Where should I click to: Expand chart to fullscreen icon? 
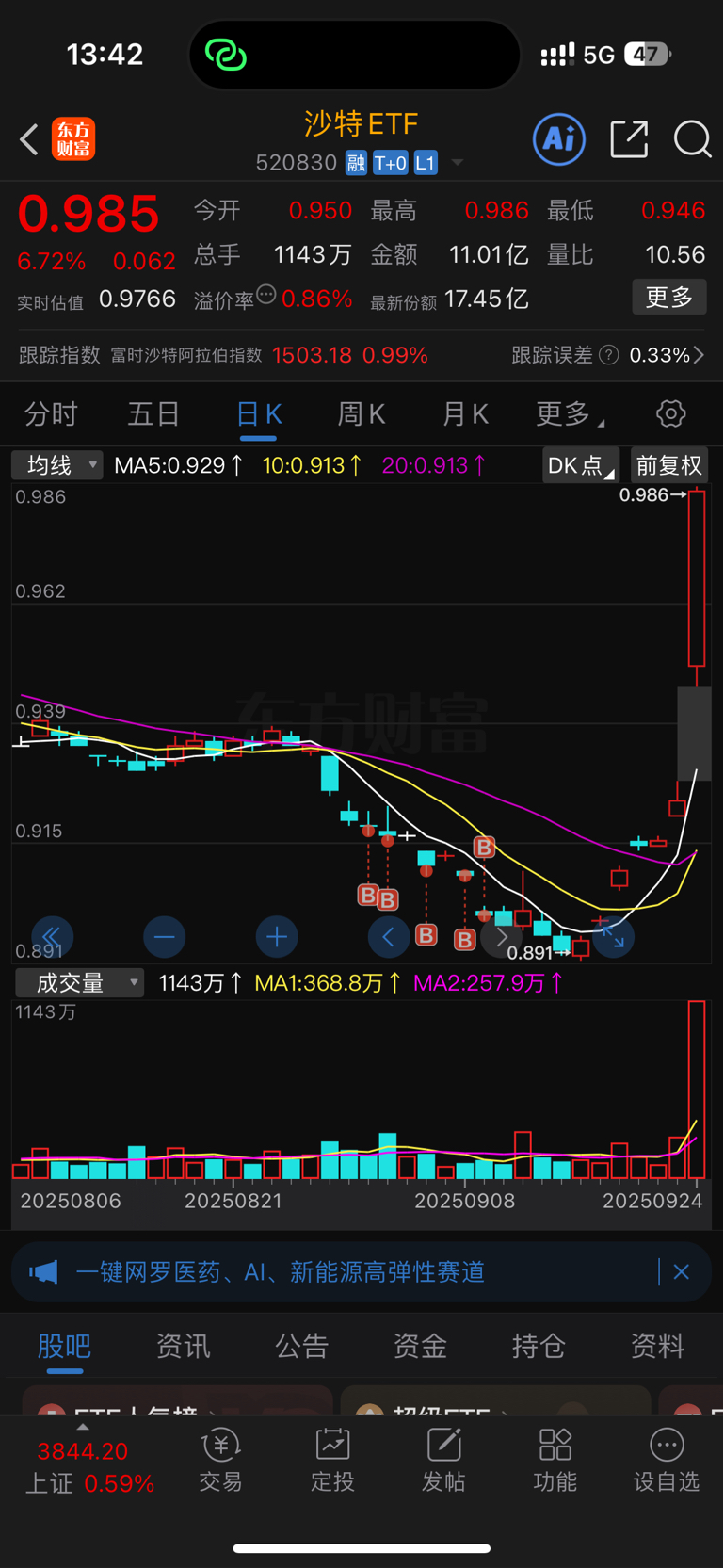pyautogui.click(x=613, y=937)
